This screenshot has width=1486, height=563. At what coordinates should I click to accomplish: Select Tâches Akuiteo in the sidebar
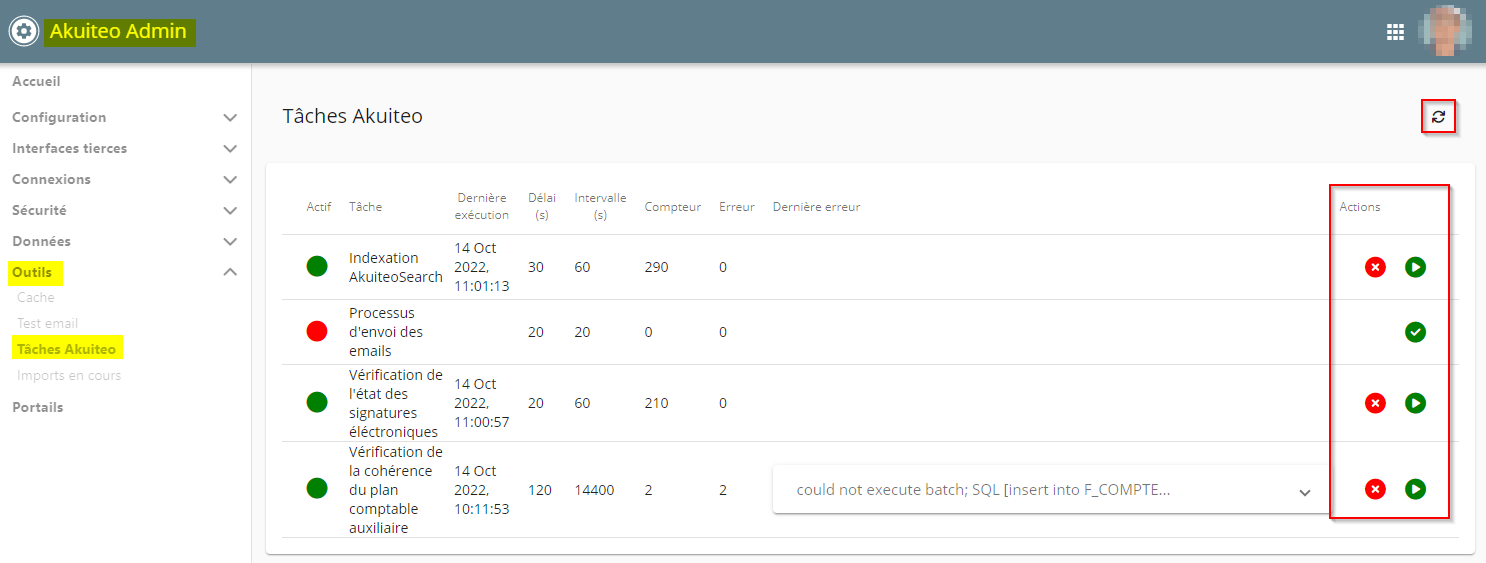tap(66, 349)
